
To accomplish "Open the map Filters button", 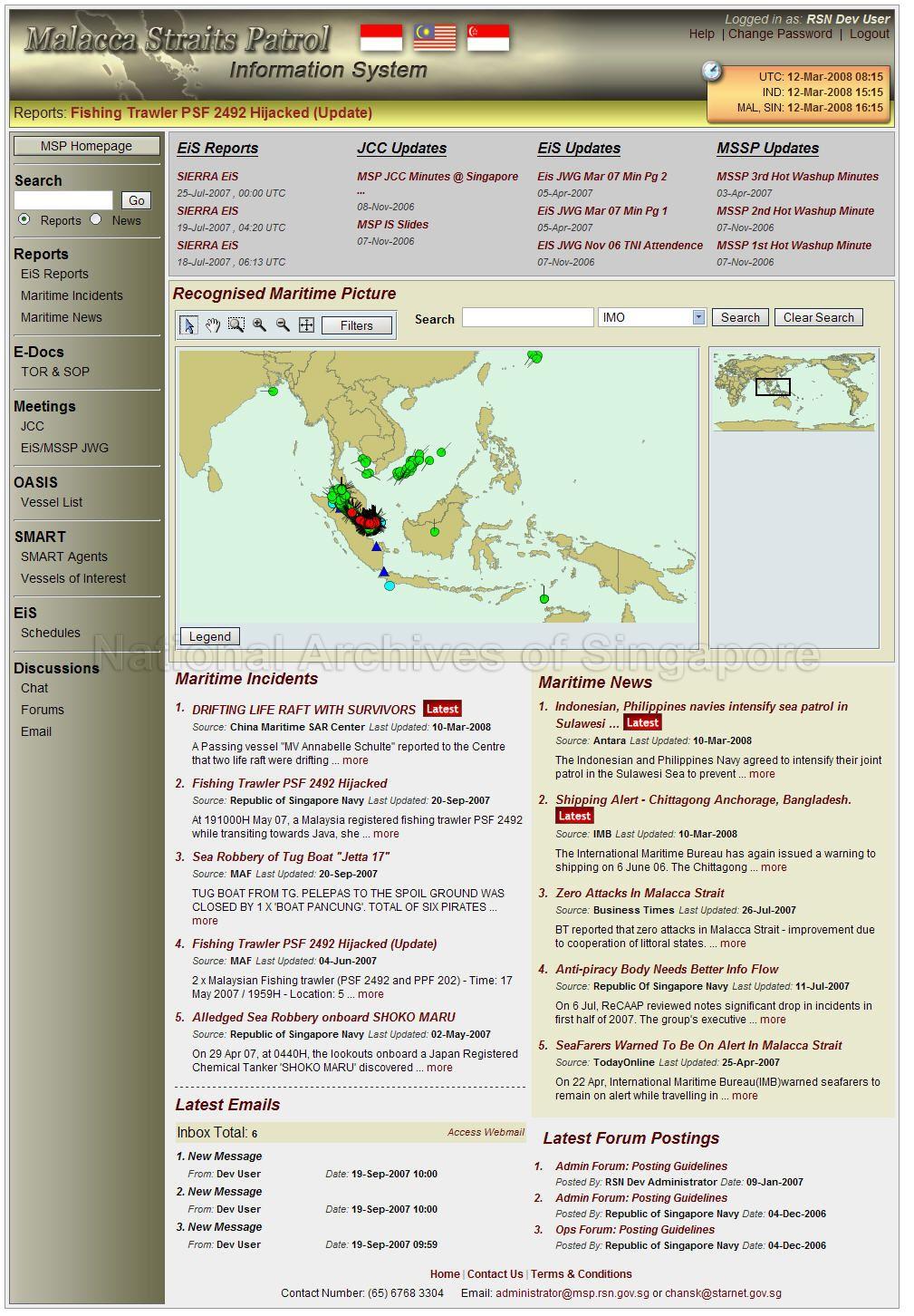I will (x=356, y=325).
